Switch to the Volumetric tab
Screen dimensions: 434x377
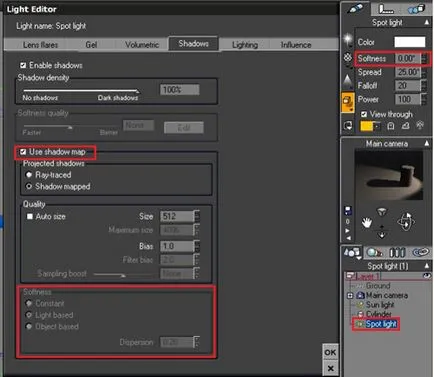(142, 45)
